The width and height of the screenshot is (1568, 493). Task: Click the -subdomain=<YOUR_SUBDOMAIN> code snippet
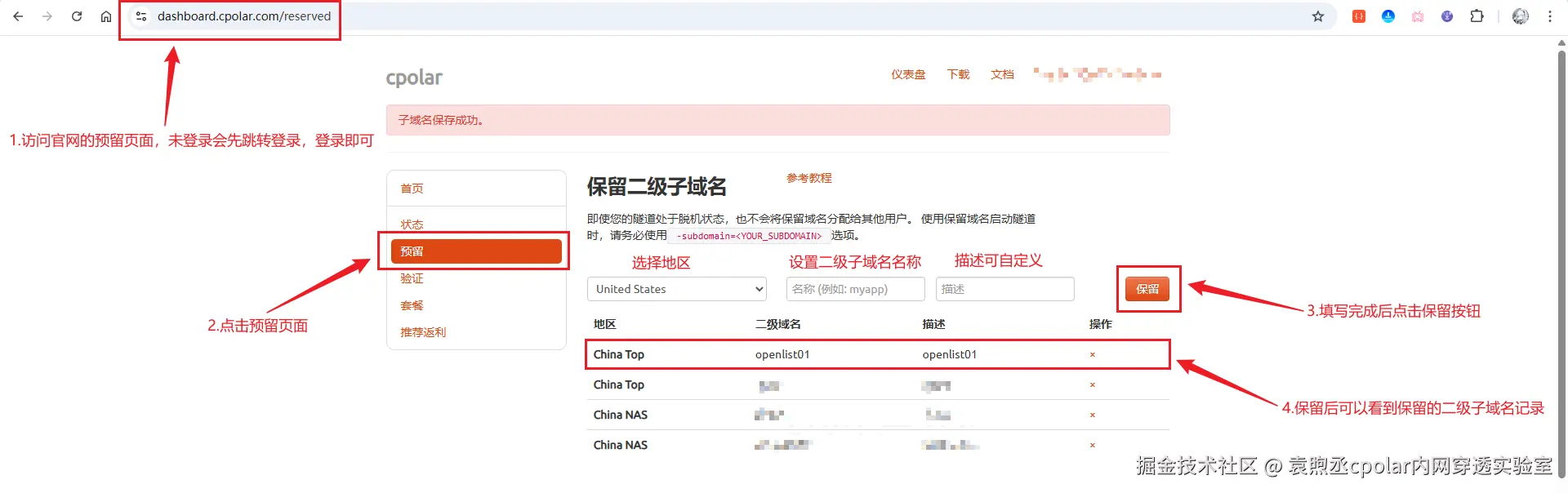(x=749, y=236)
